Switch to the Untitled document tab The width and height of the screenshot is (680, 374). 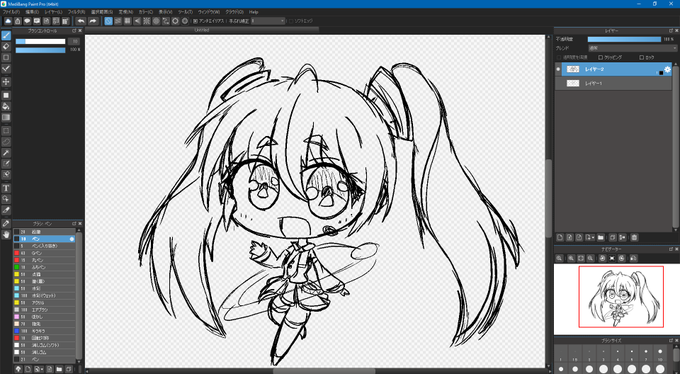click(202, 30)
